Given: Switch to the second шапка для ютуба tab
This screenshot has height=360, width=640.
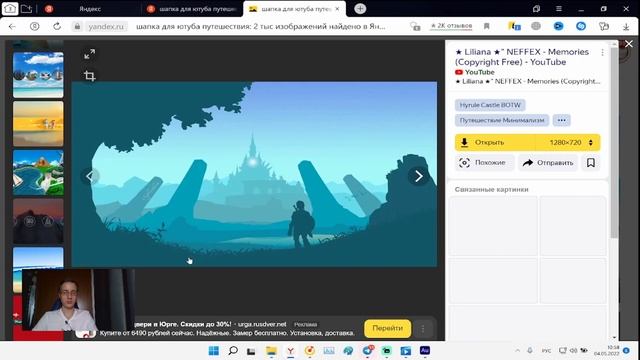Looking at the screenshot, I should 192,9.
